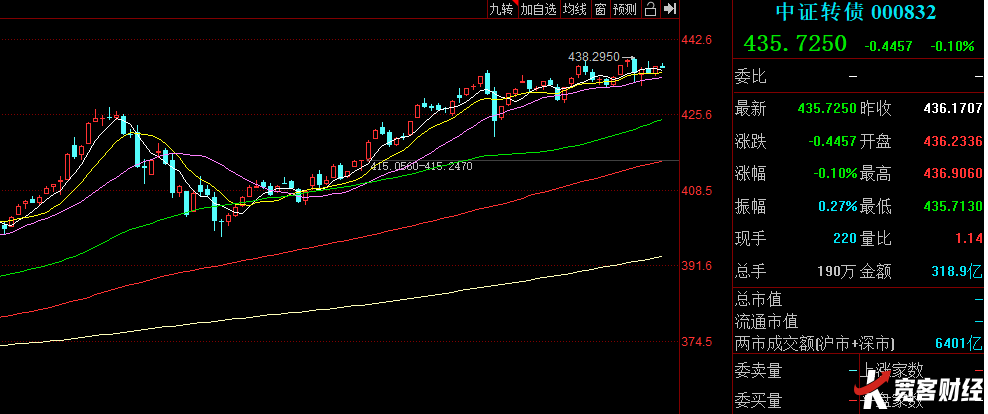The height and width of the screenshot is (414, 988).
Task: Click the 最新 value 435.7250
Action: [x=827, y=109]
